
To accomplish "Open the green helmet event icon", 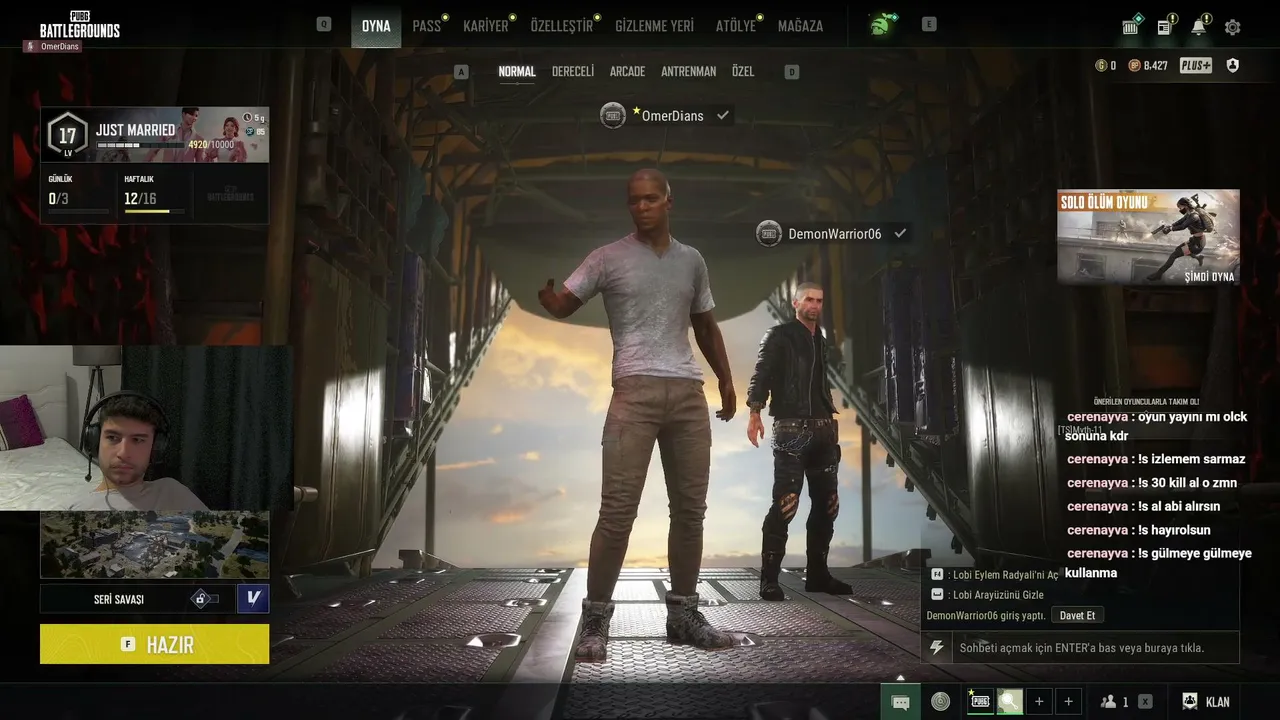I will point(883,25).
